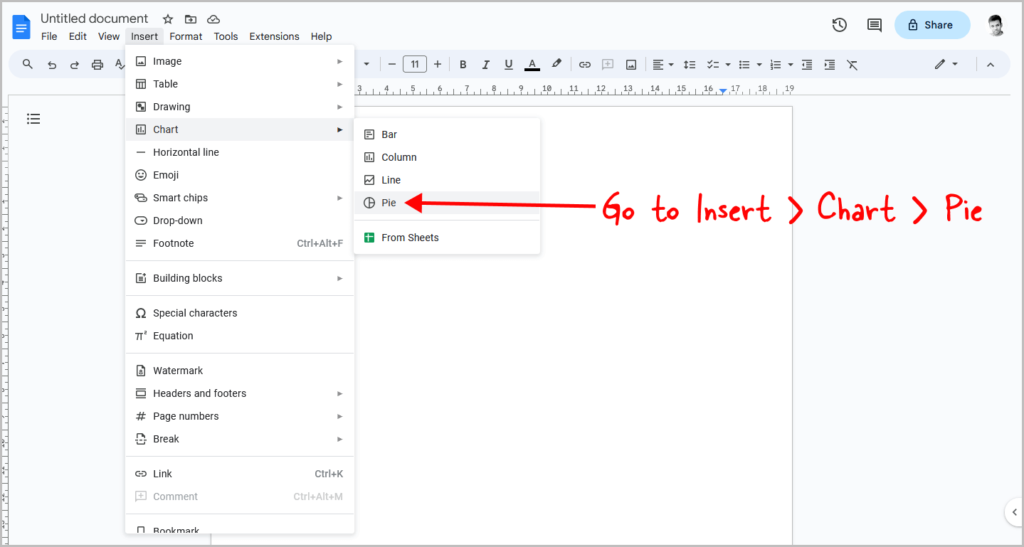The height and width of the screenshot is (547, 1024).
Task: Click line and paragraph spacing icon
Action: click(690, 65)
